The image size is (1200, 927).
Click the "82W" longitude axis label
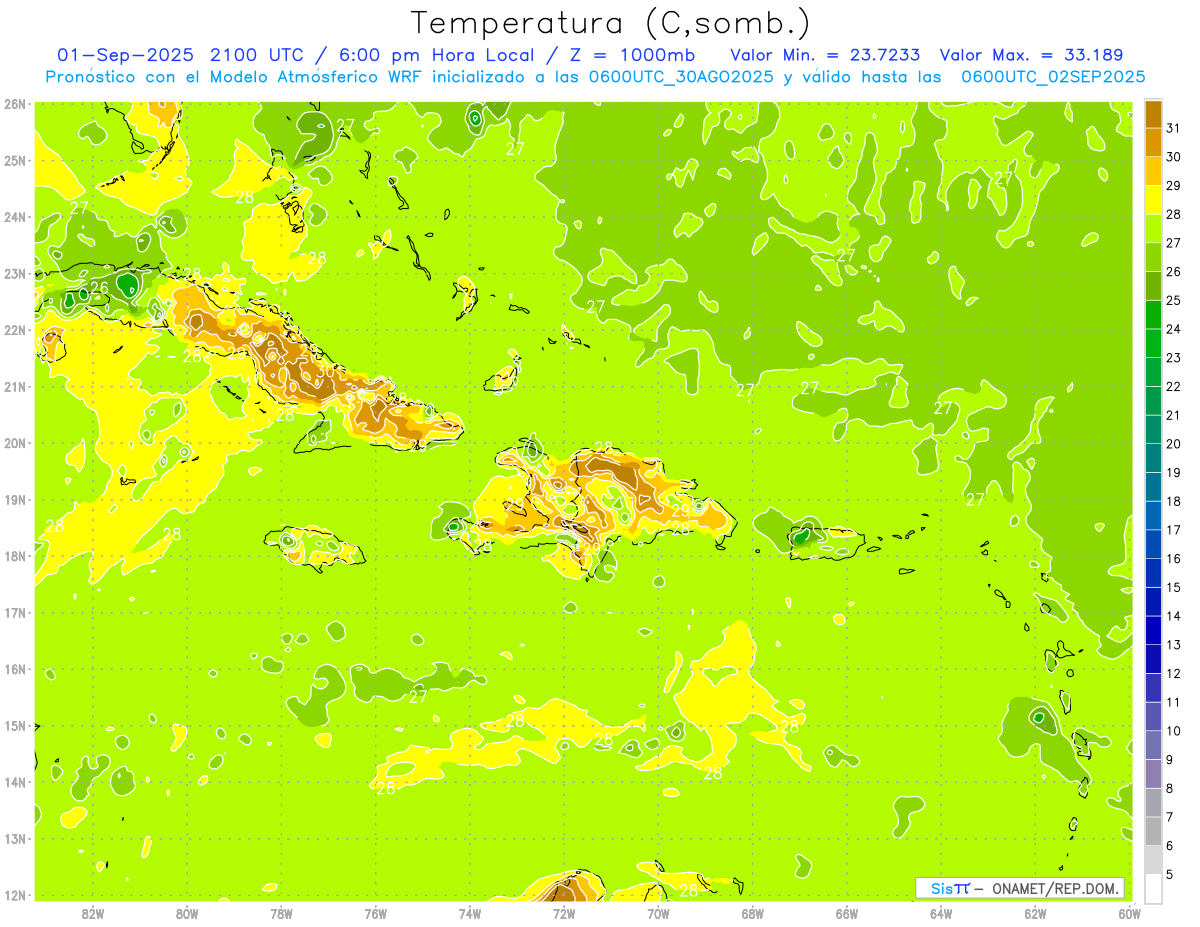(x=92, y=913)
